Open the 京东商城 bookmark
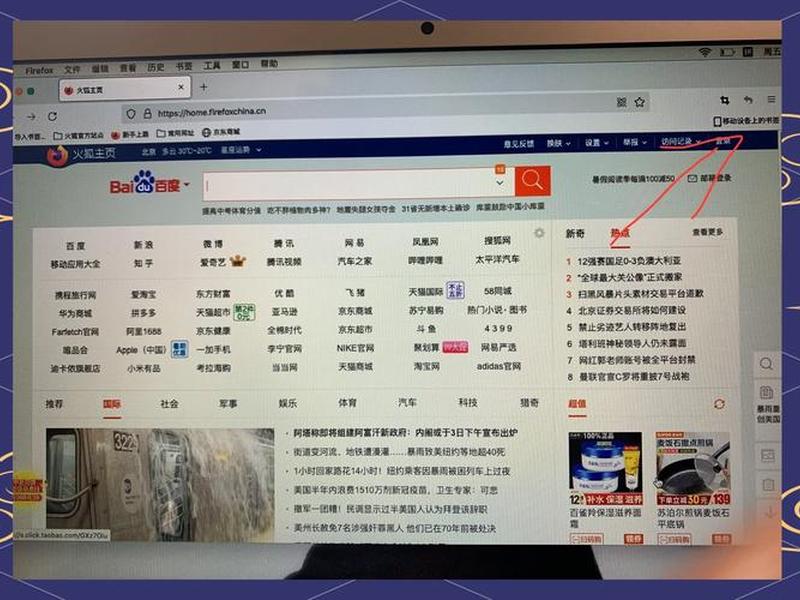This screenshot has height=600, width=800. point(221,132)
